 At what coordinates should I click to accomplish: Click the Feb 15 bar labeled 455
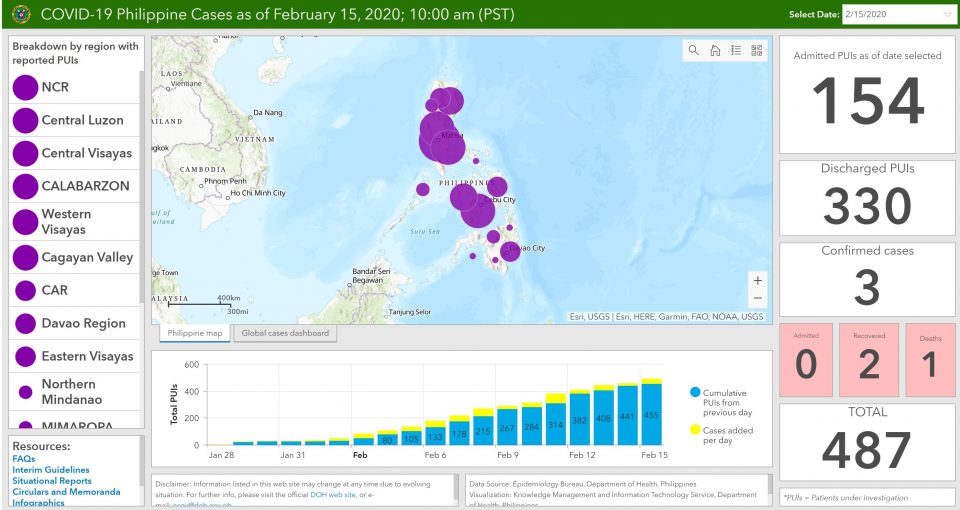pyautogui.click(x=651, y=414)
